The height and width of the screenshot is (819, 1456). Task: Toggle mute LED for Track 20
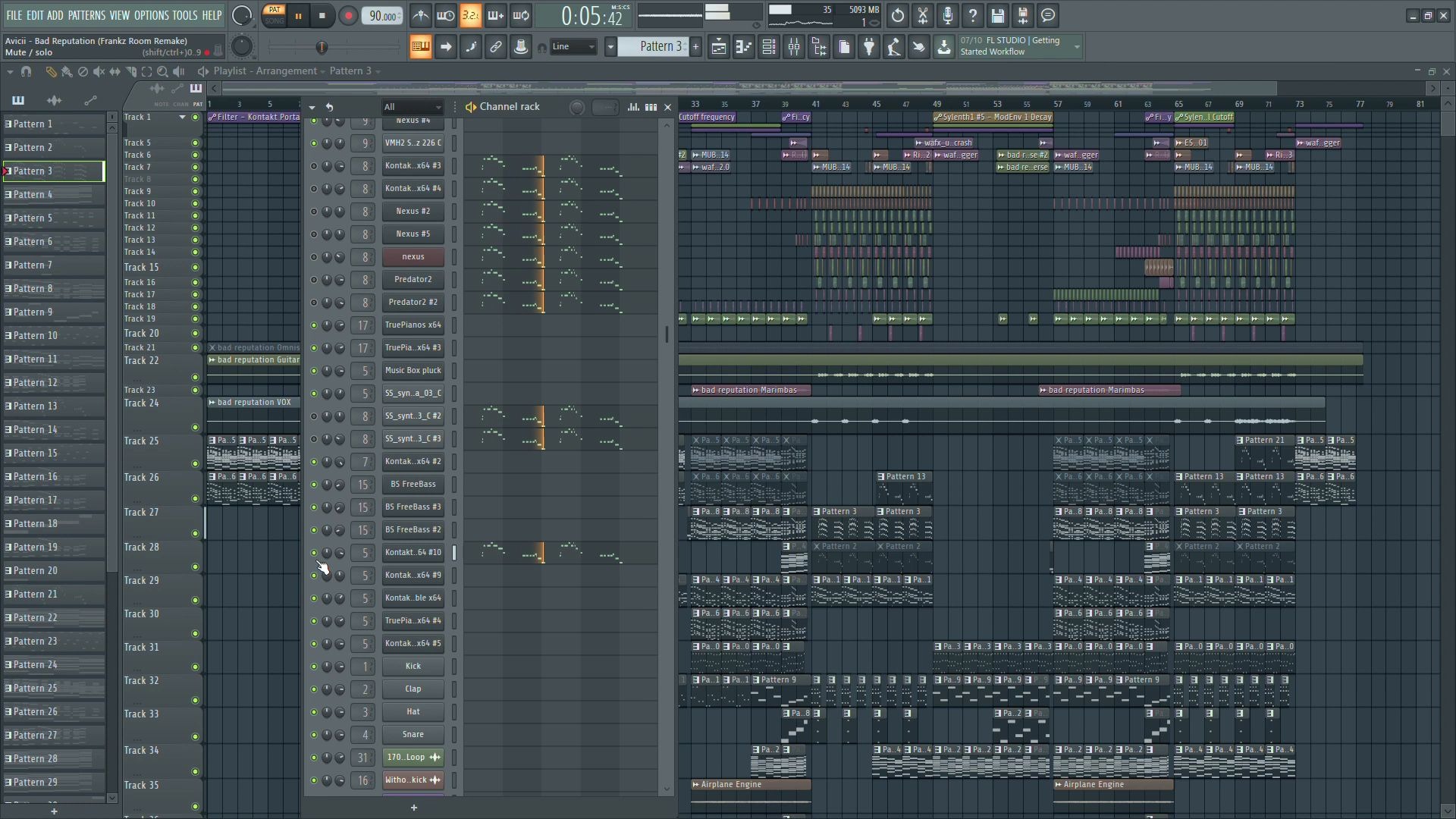tap(195, 334)
